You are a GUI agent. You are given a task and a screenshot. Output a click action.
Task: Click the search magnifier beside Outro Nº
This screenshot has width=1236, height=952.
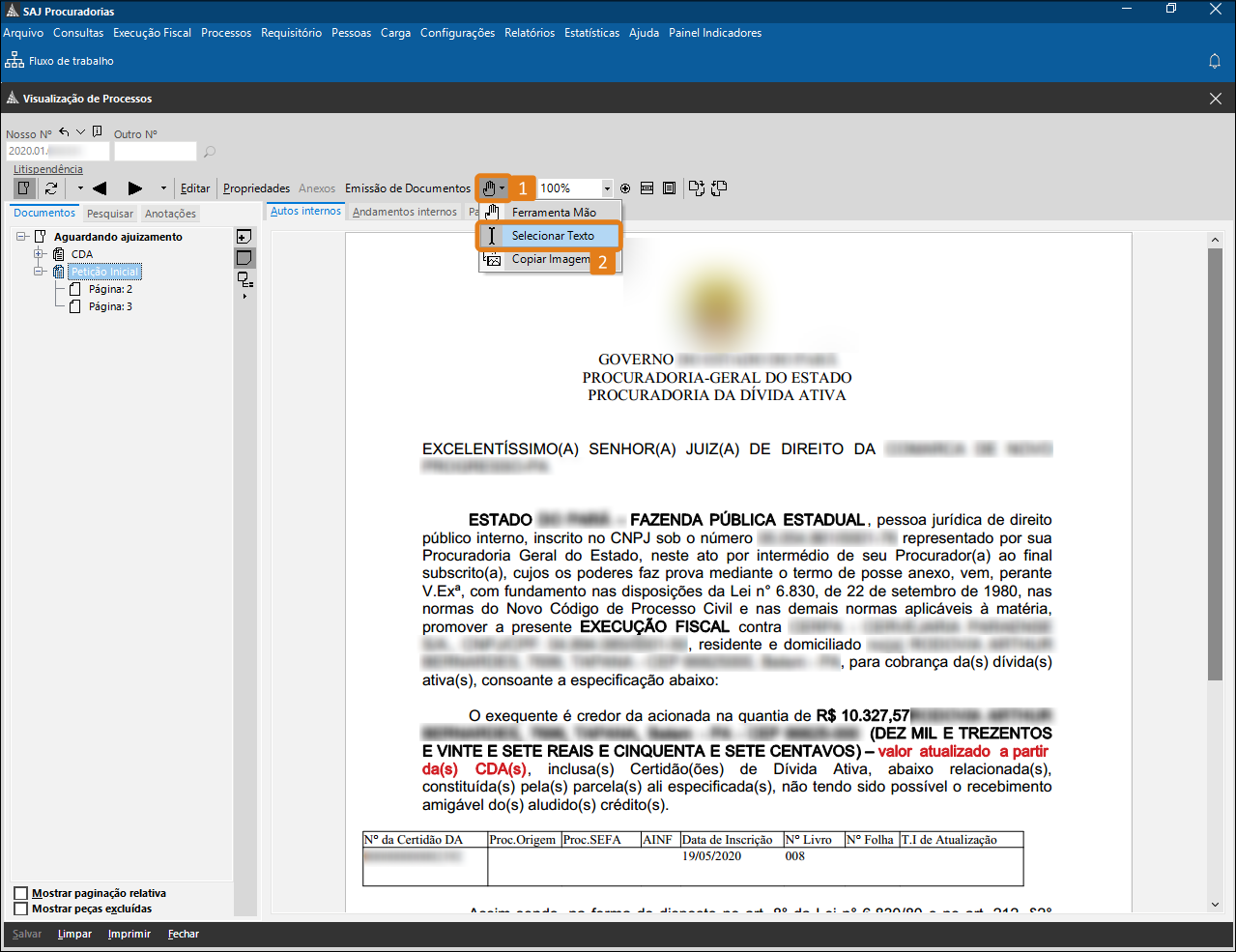[210, 152]
